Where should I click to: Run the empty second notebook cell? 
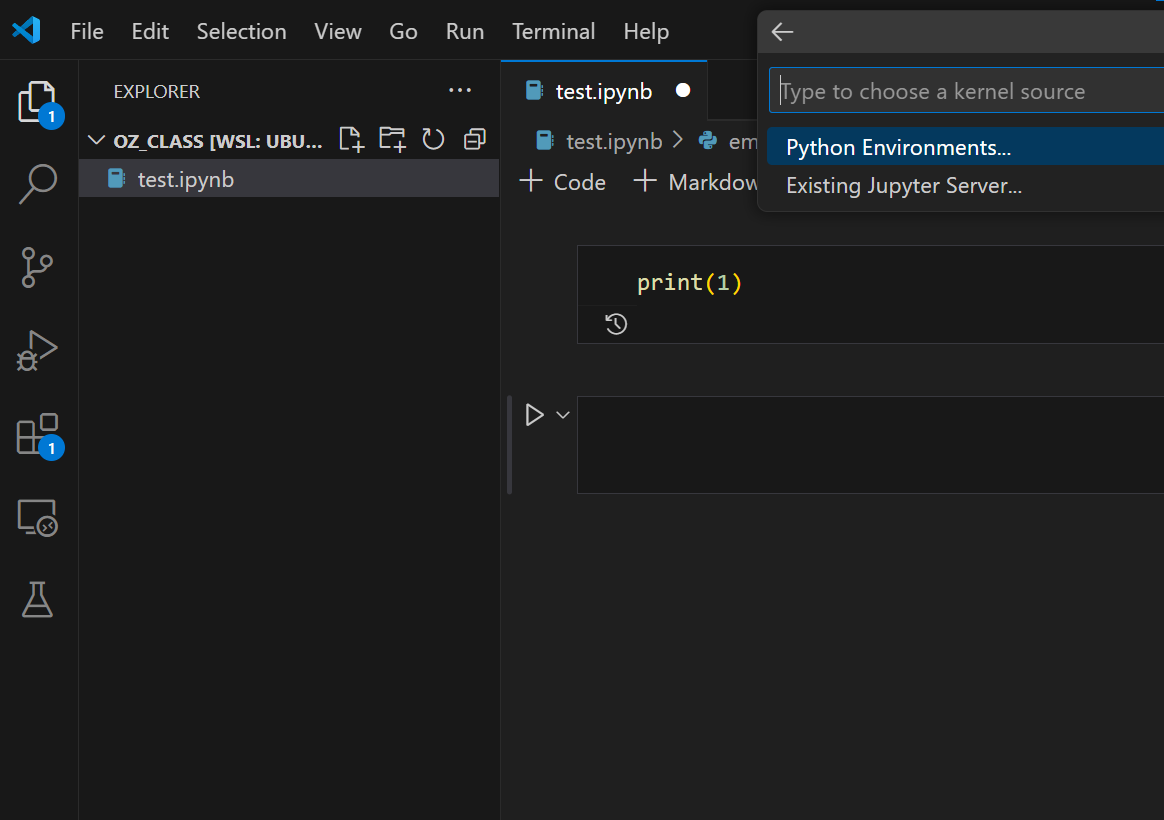[x=534, y=415]
